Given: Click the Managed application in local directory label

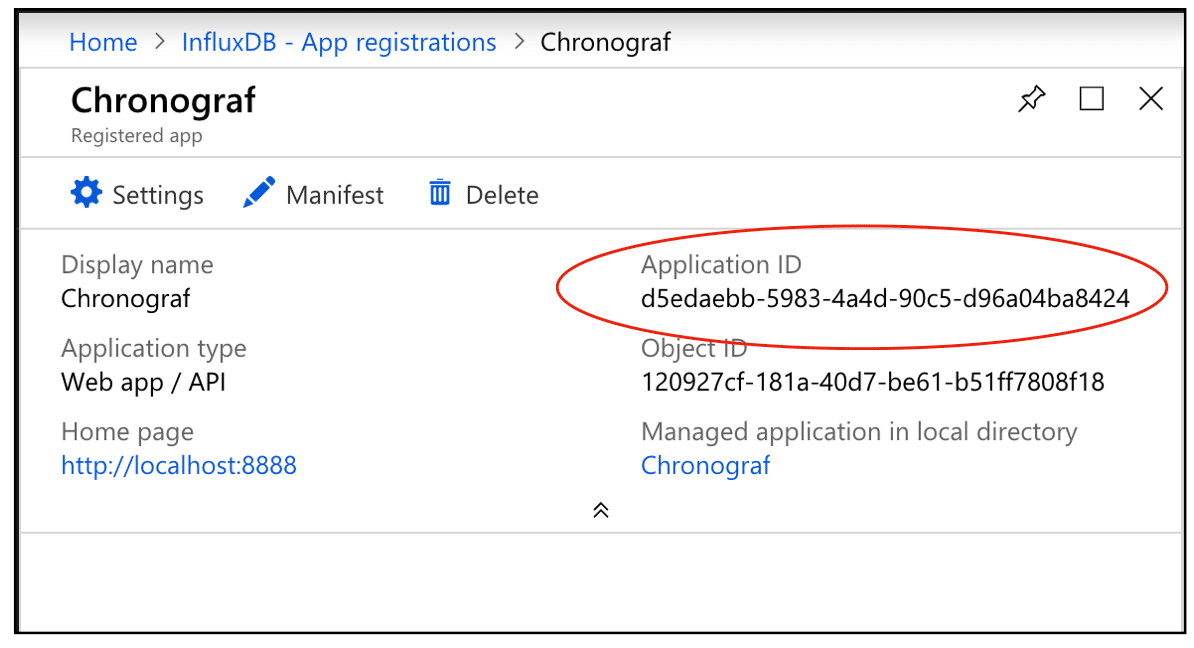Looking at the screenshot, I should [x=859, y=432].
